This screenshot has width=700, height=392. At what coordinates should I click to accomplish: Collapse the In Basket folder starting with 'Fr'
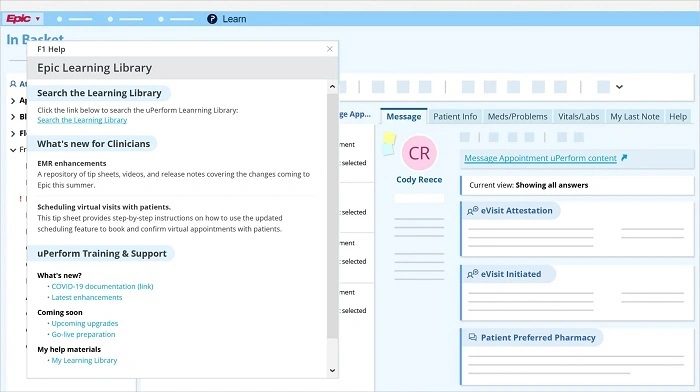(13, 150)
